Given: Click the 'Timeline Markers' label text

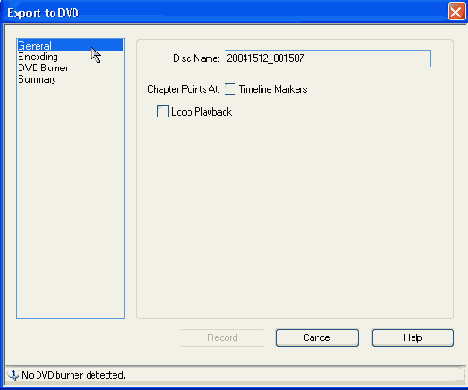Looking at the screenshot, I should (x=273, y=89).
